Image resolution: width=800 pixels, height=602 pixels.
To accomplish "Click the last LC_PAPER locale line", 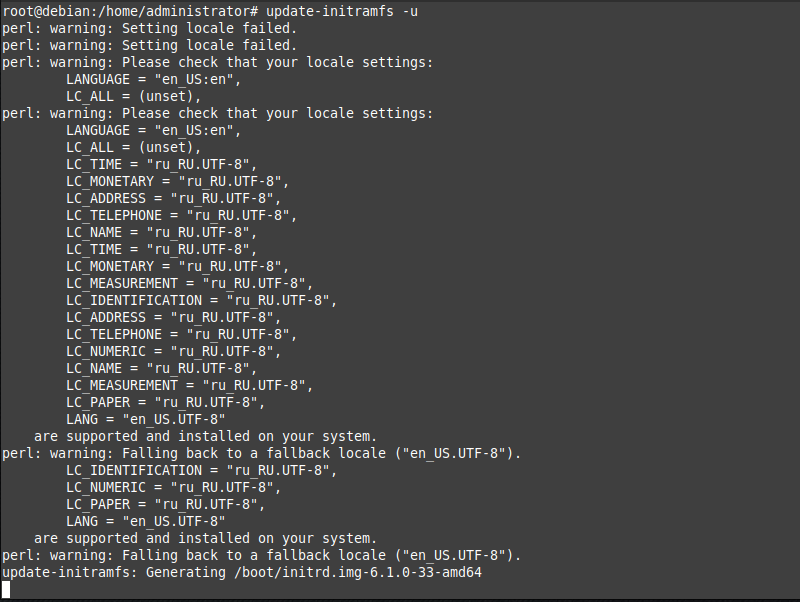I will point(165,504).
